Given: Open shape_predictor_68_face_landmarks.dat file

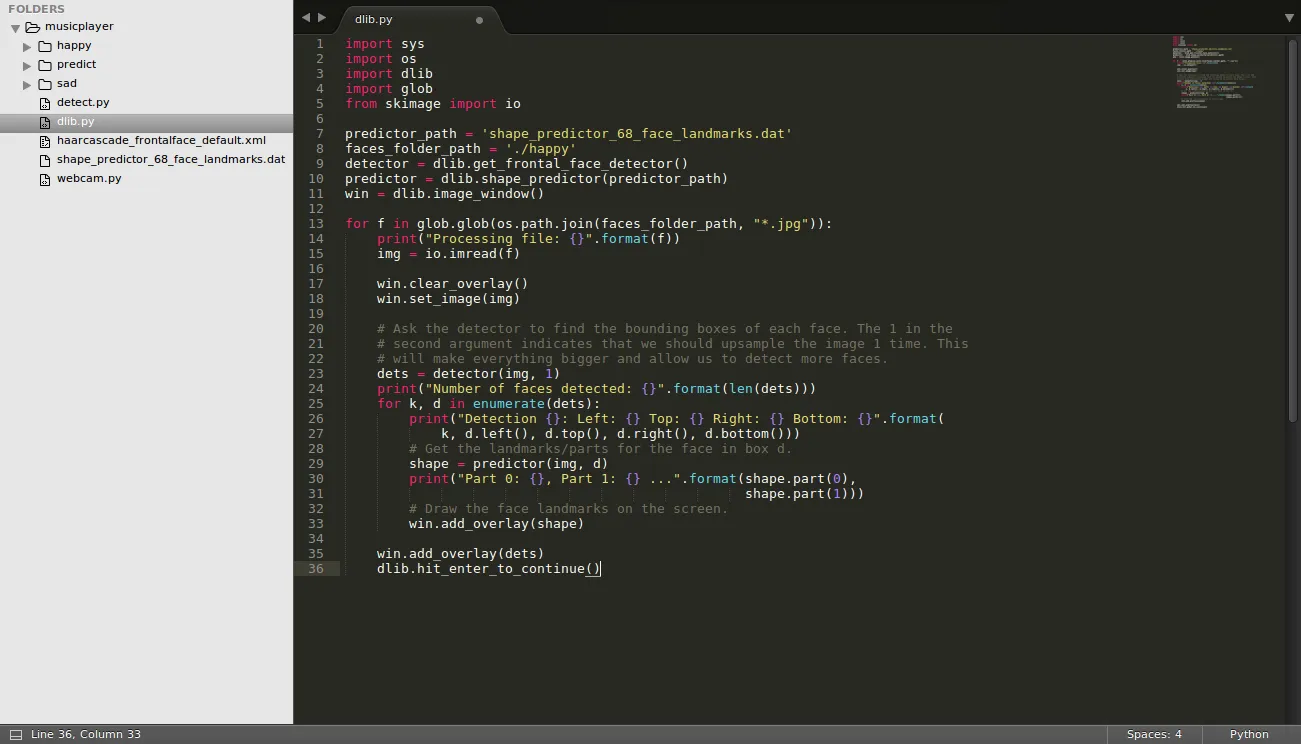Looking at the screenshot, I should [171, 160].
